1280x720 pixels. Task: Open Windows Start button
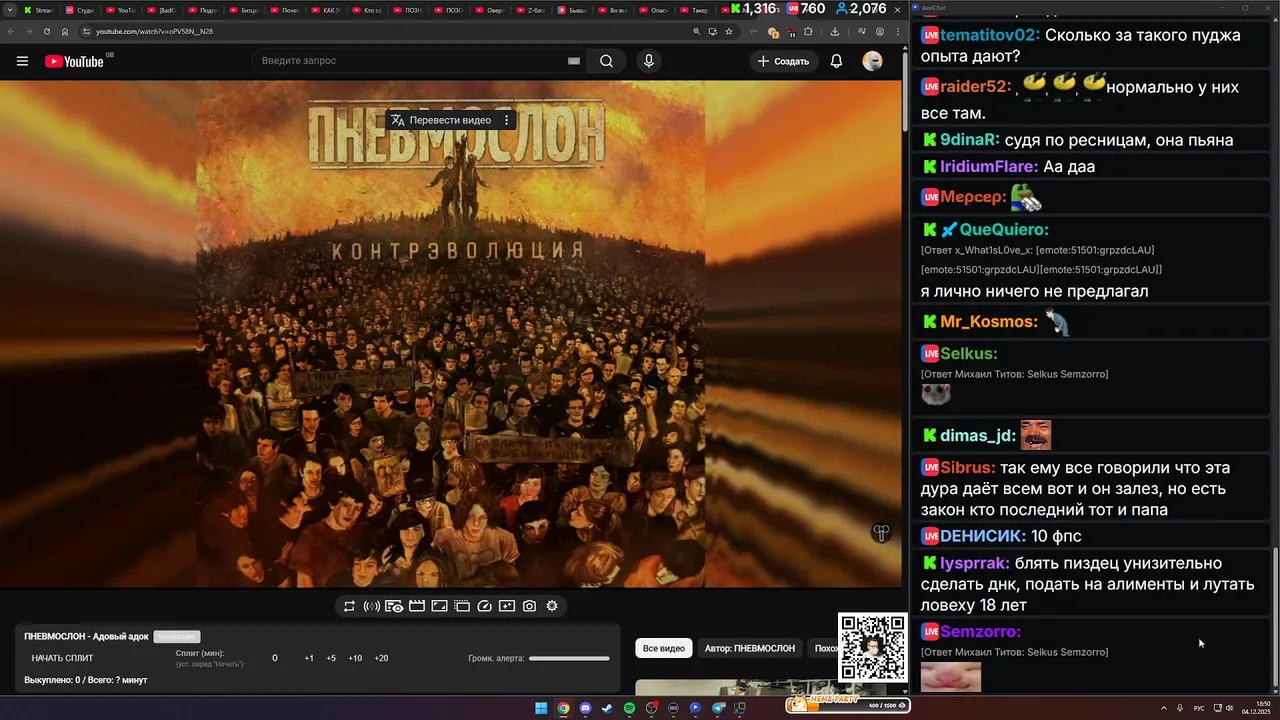541,708
